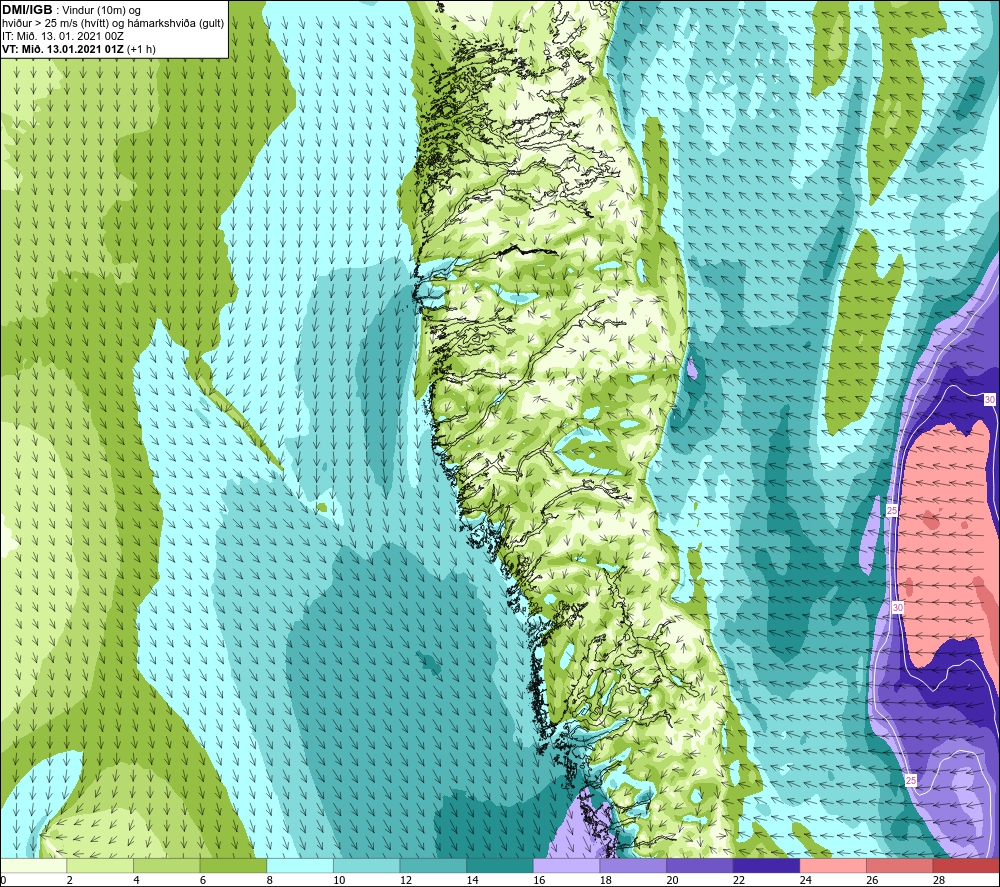Select the 2–4 m/s light green swatch
Viewport: 1000px width, 887px height.
pyautogui.click(x=100, y=866)
